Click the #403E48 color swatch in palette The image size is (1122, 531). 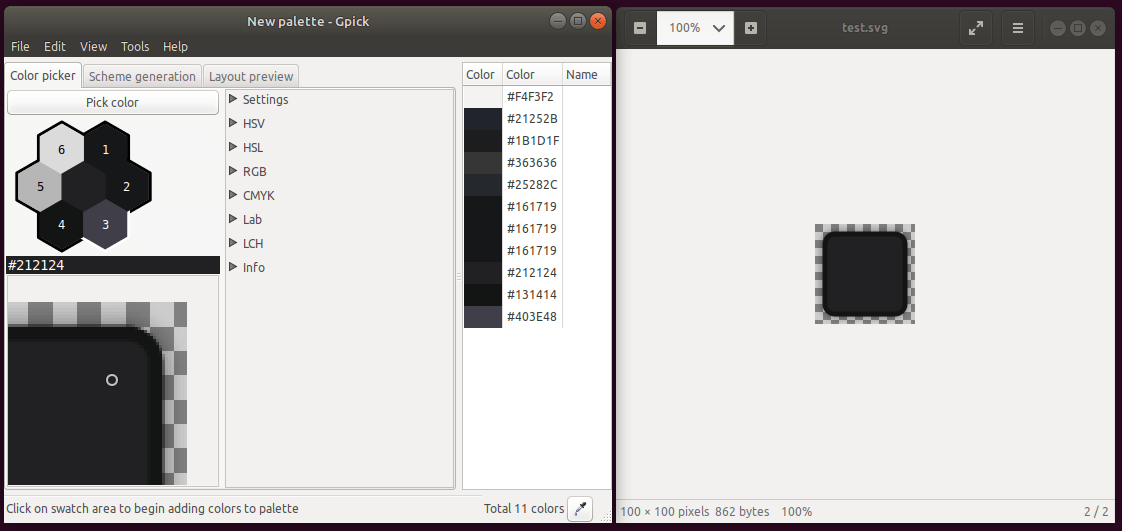pos(483,317)
